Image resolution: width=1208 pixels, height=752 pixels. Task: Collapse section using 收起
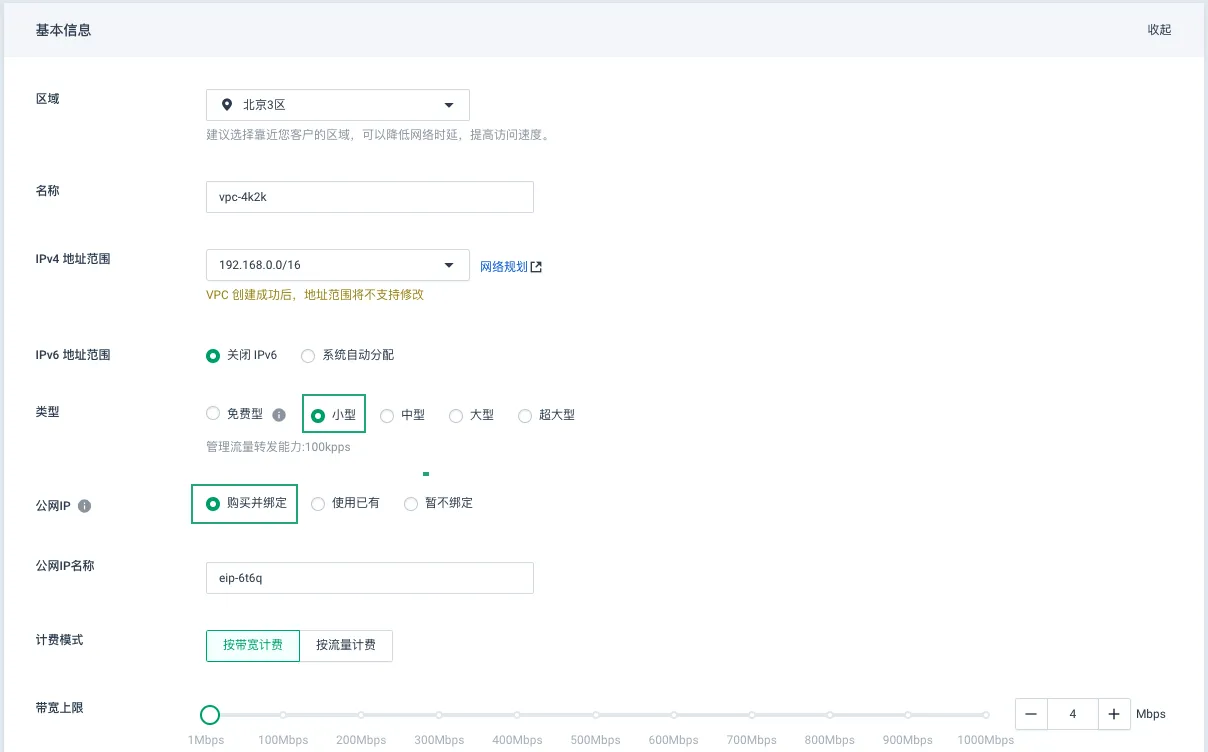click(x=1159, y=30)
